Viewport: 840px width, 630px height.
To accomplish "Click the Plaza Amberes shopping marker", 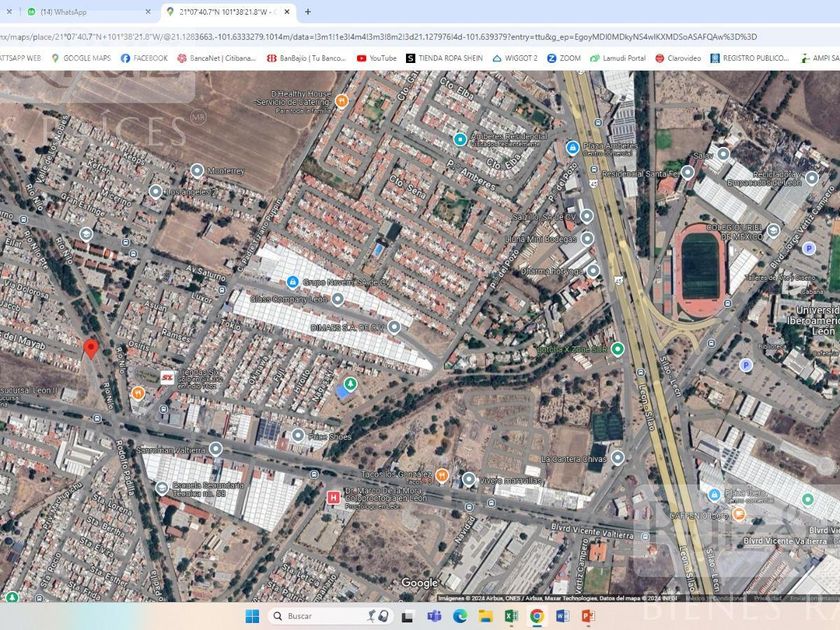I will [572, 147].
